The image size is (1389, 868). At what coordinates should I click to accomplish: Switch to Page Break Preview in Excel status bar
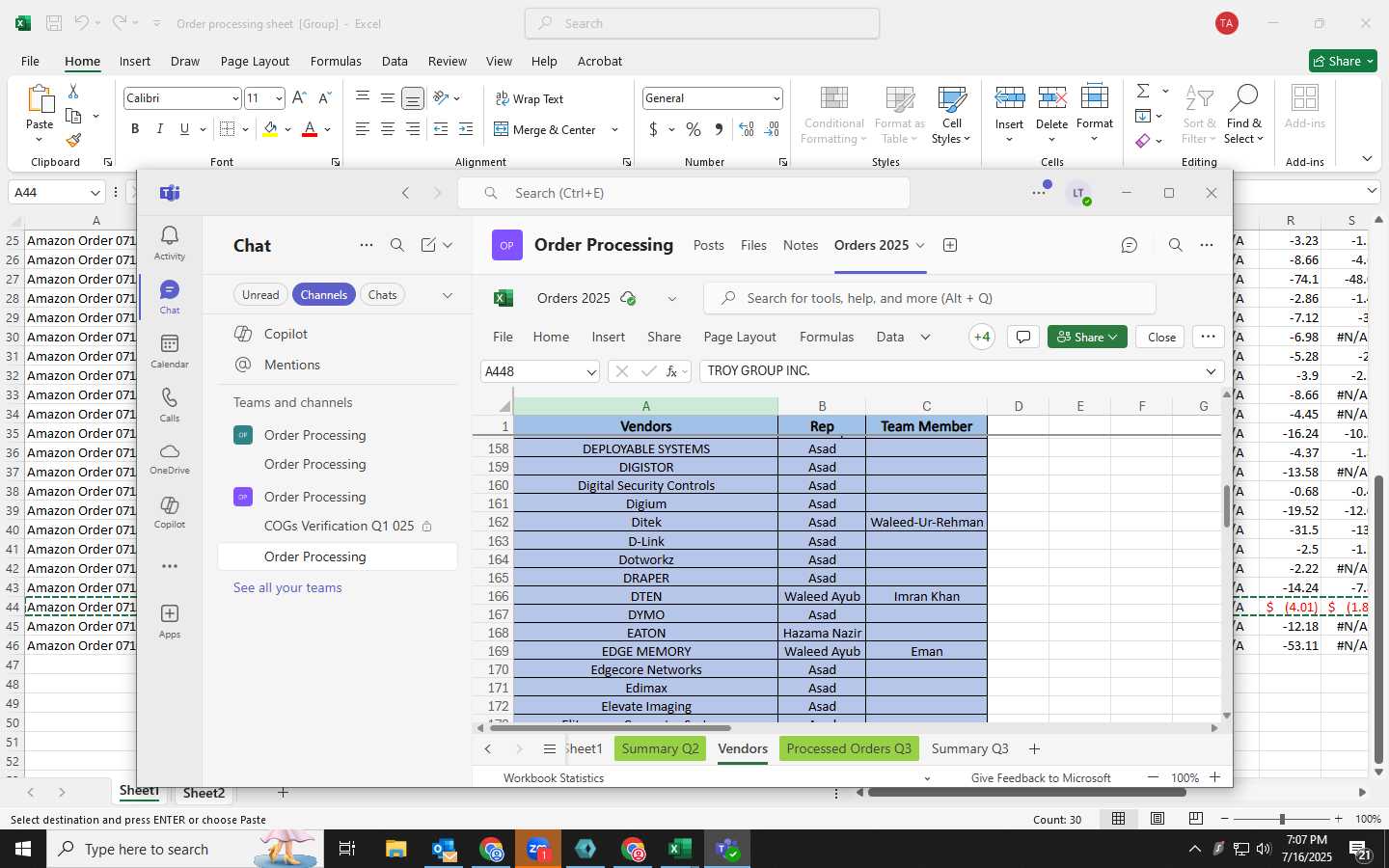click(x=1196, y=819)
